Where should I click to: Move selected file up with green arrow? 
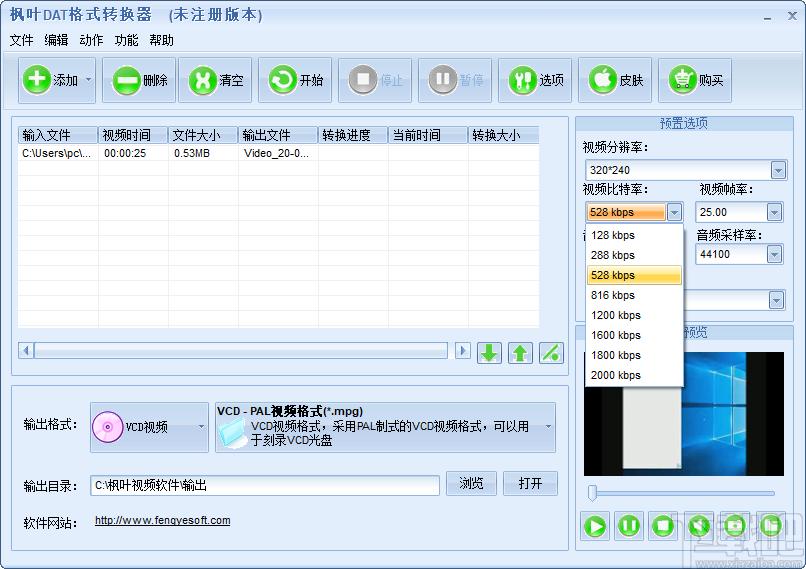(520, 352)
